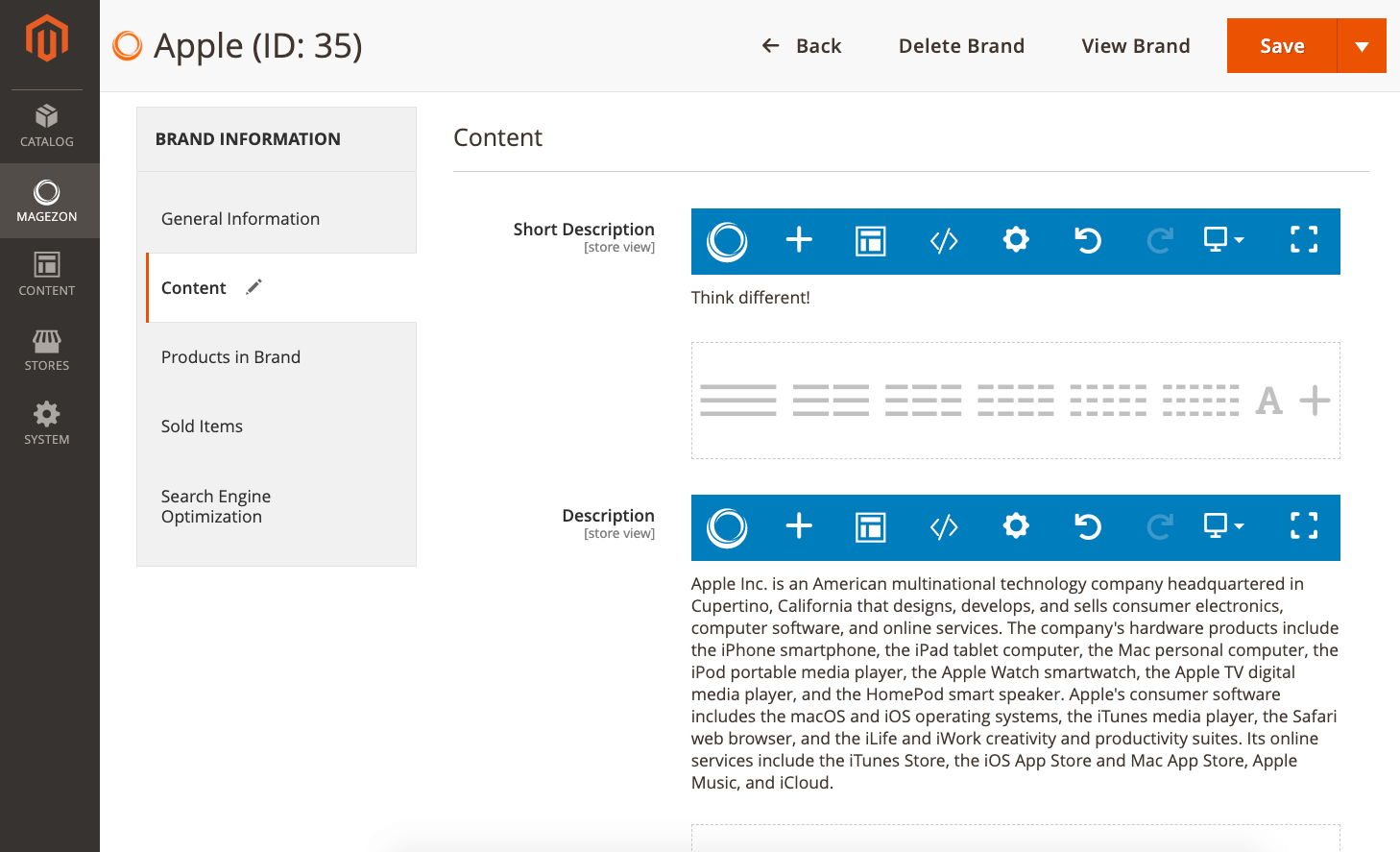Open responsive device dropdown in Description toolbar
The image size is (1400, 852).
1224,525
